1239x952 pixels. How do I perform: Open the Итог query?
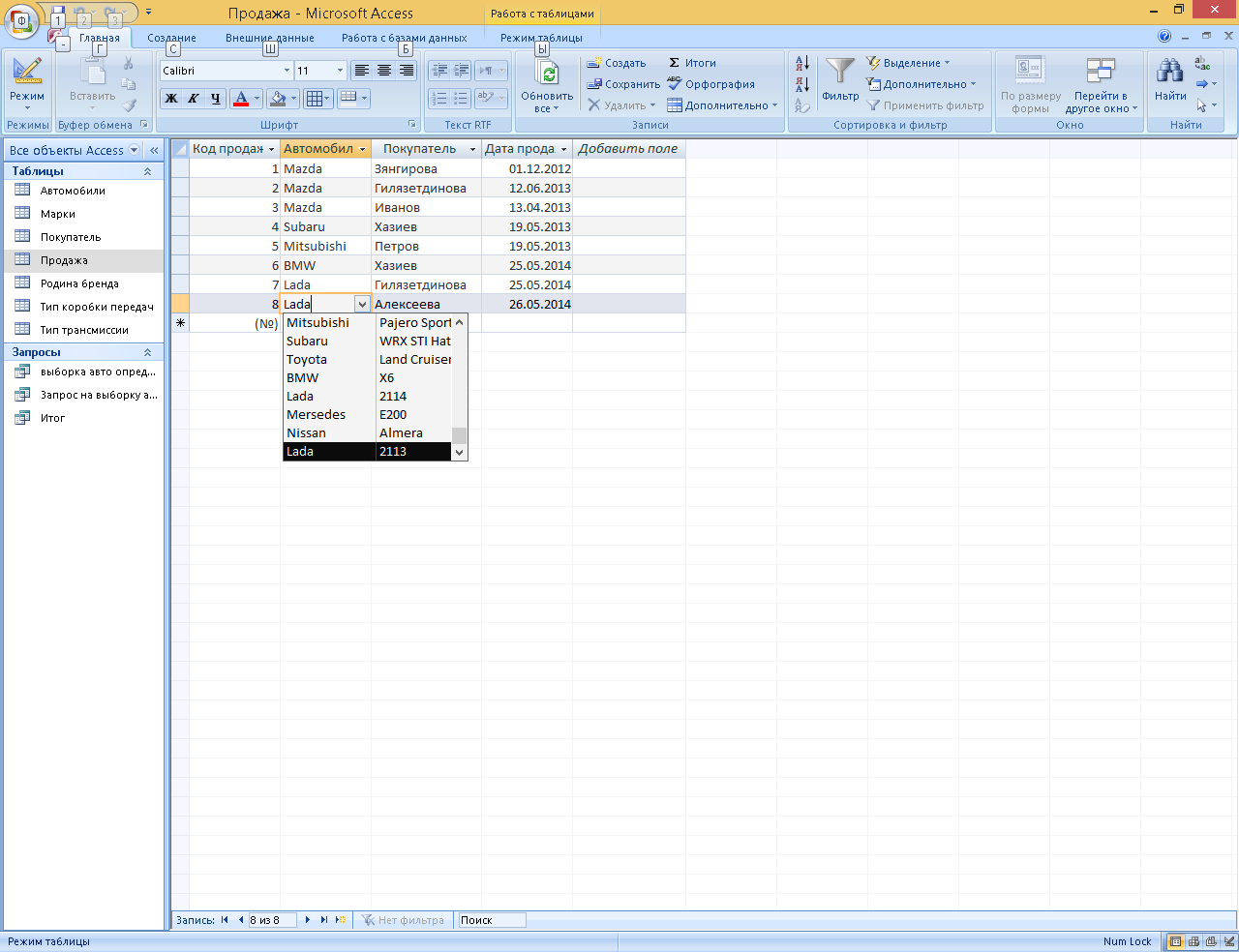click(x=52, y=418)
